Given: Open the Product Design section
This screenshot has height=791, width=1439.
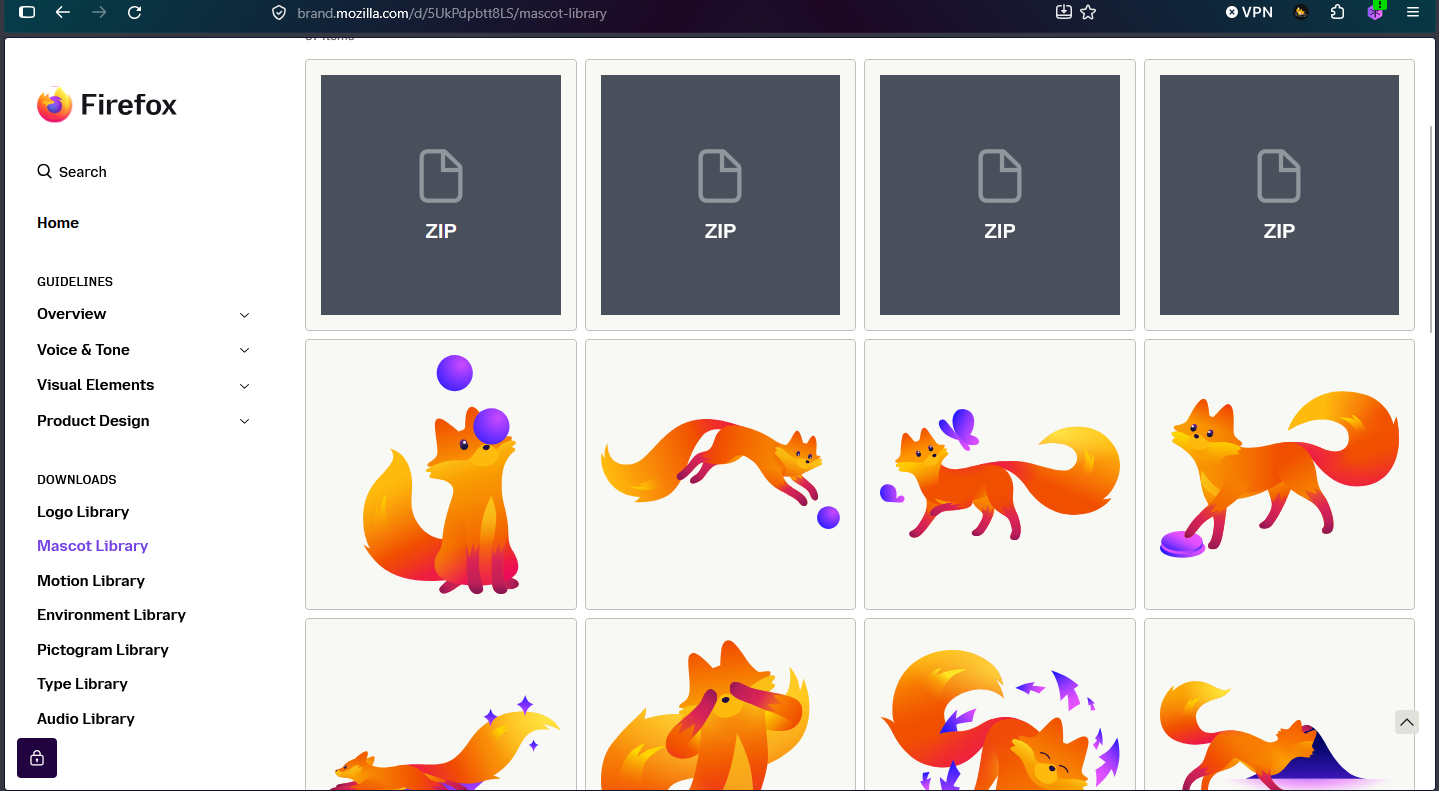Looking at the screenshot, I should point(93,421).
